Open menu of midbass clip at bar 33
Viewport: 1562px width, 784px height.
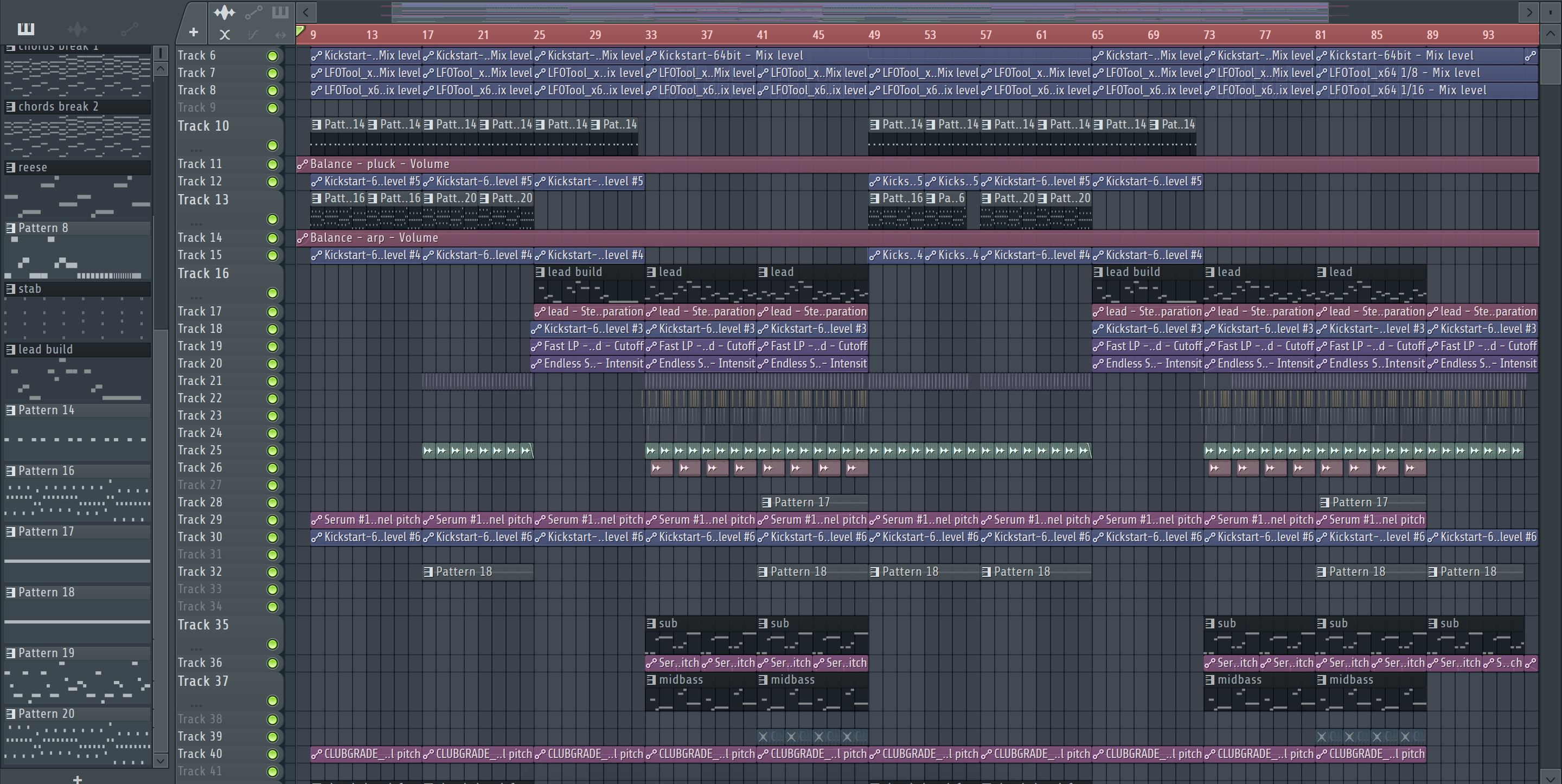click(x=651, y=680)
